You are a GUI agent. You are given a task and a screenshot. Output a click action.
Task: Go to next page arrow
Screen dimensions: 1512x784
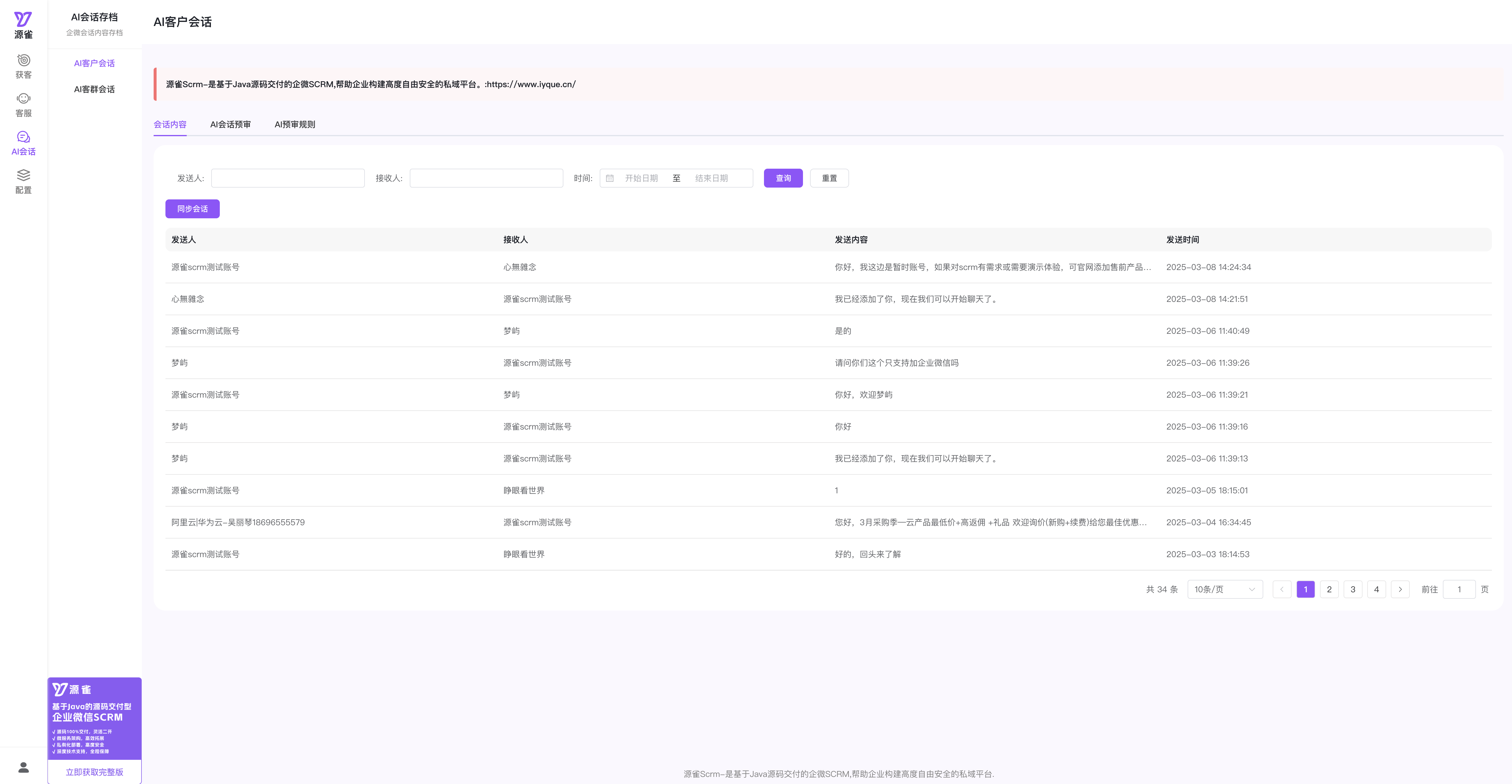coord(1400,589)
